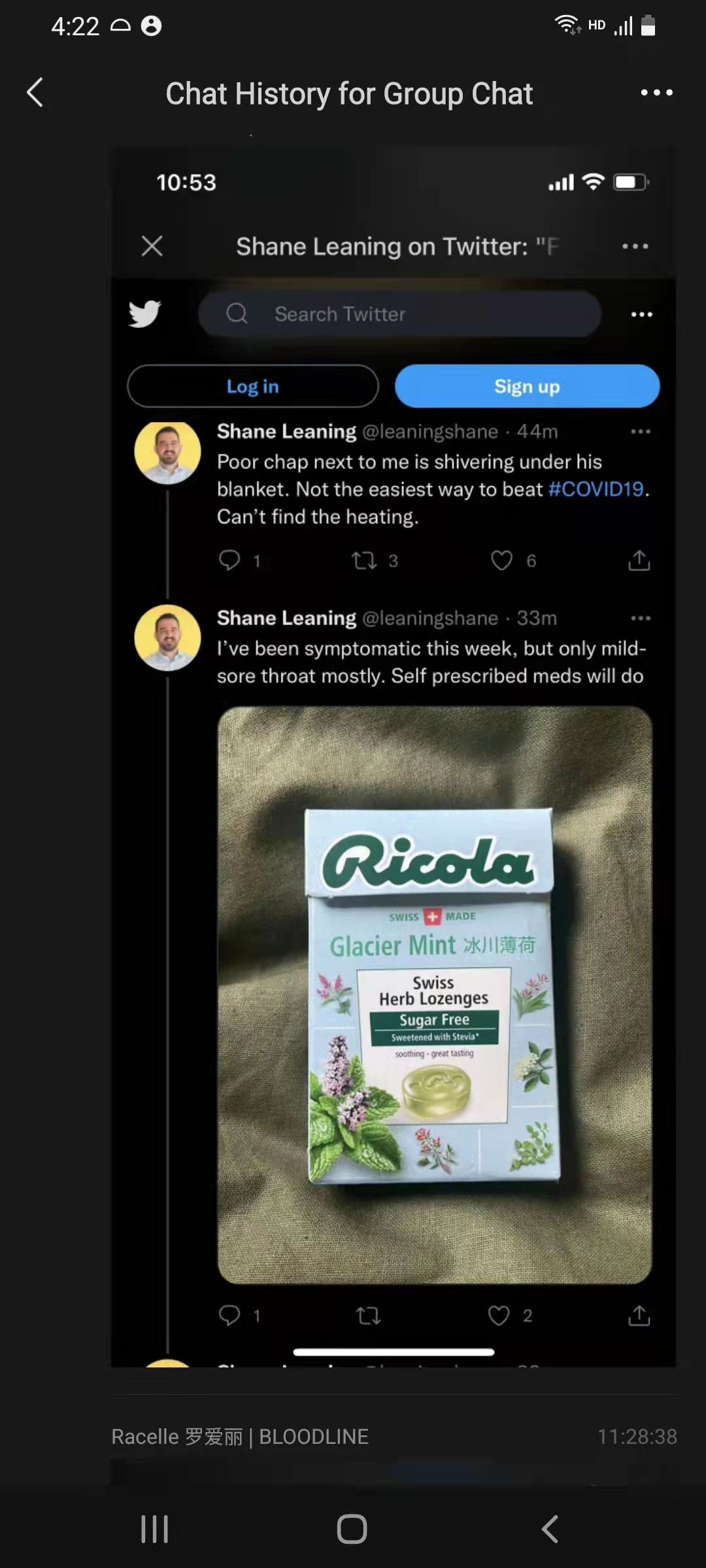Tap the Twitter bird logo
Viewport: 706px width, 1568px height.
click(144, 314)
